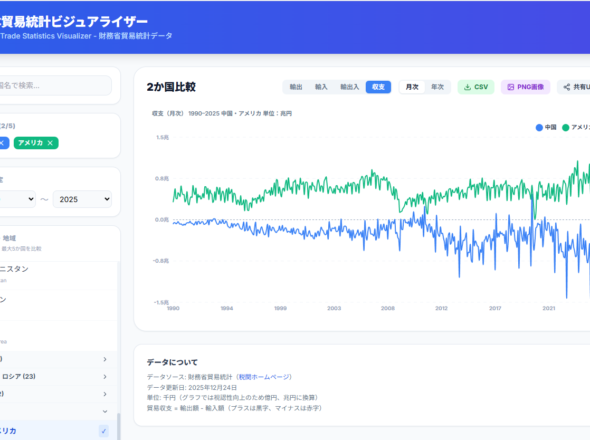Collapse the open region group chevron
Viewport: 590px width, 440px height.
point(105,411)
